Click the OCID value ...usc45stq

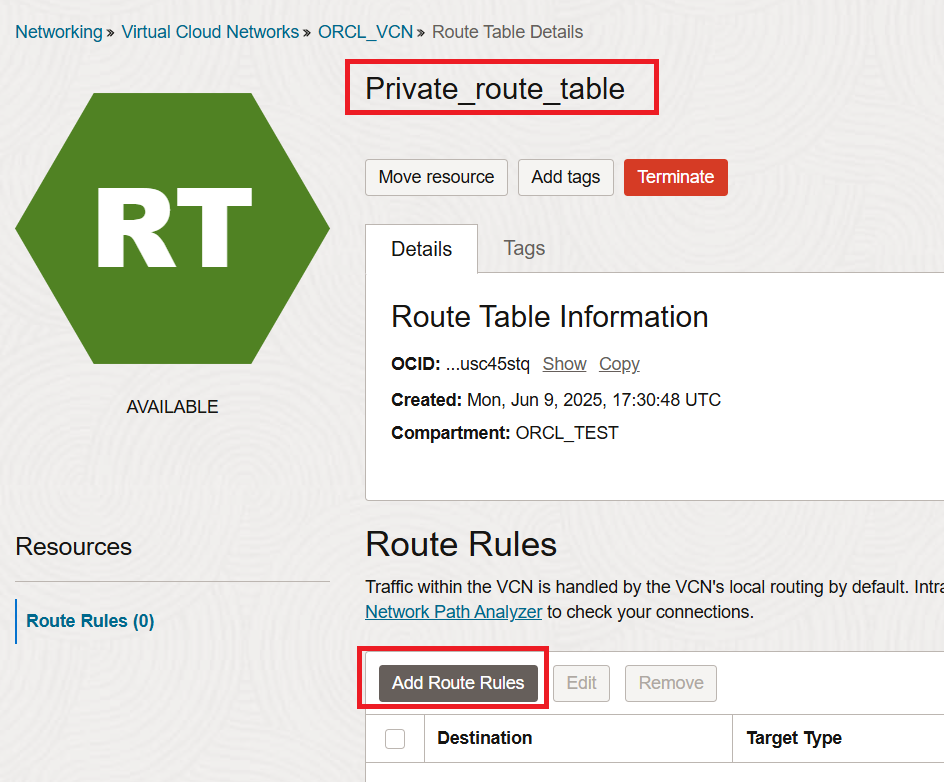click(x=488, y=364)
